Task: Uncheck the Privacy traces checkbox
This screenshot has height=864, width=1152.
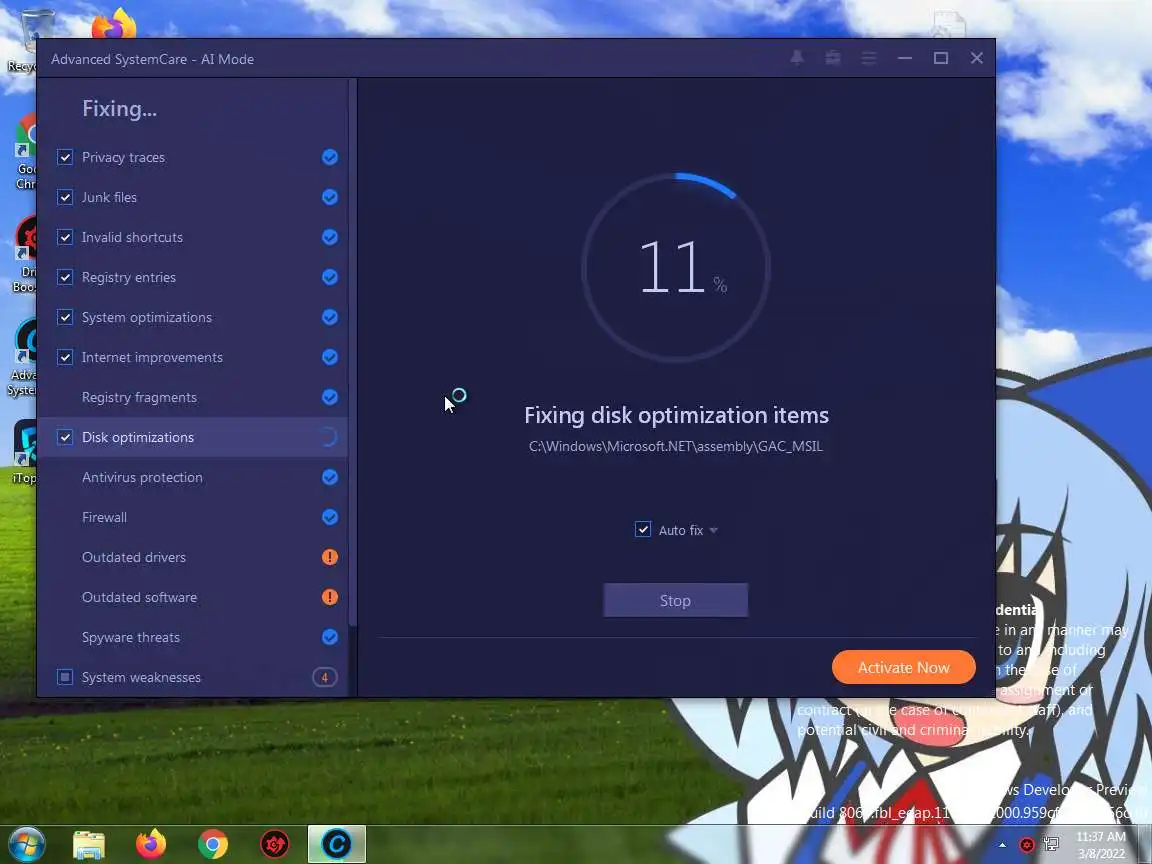Action: (x=65, y=157)
